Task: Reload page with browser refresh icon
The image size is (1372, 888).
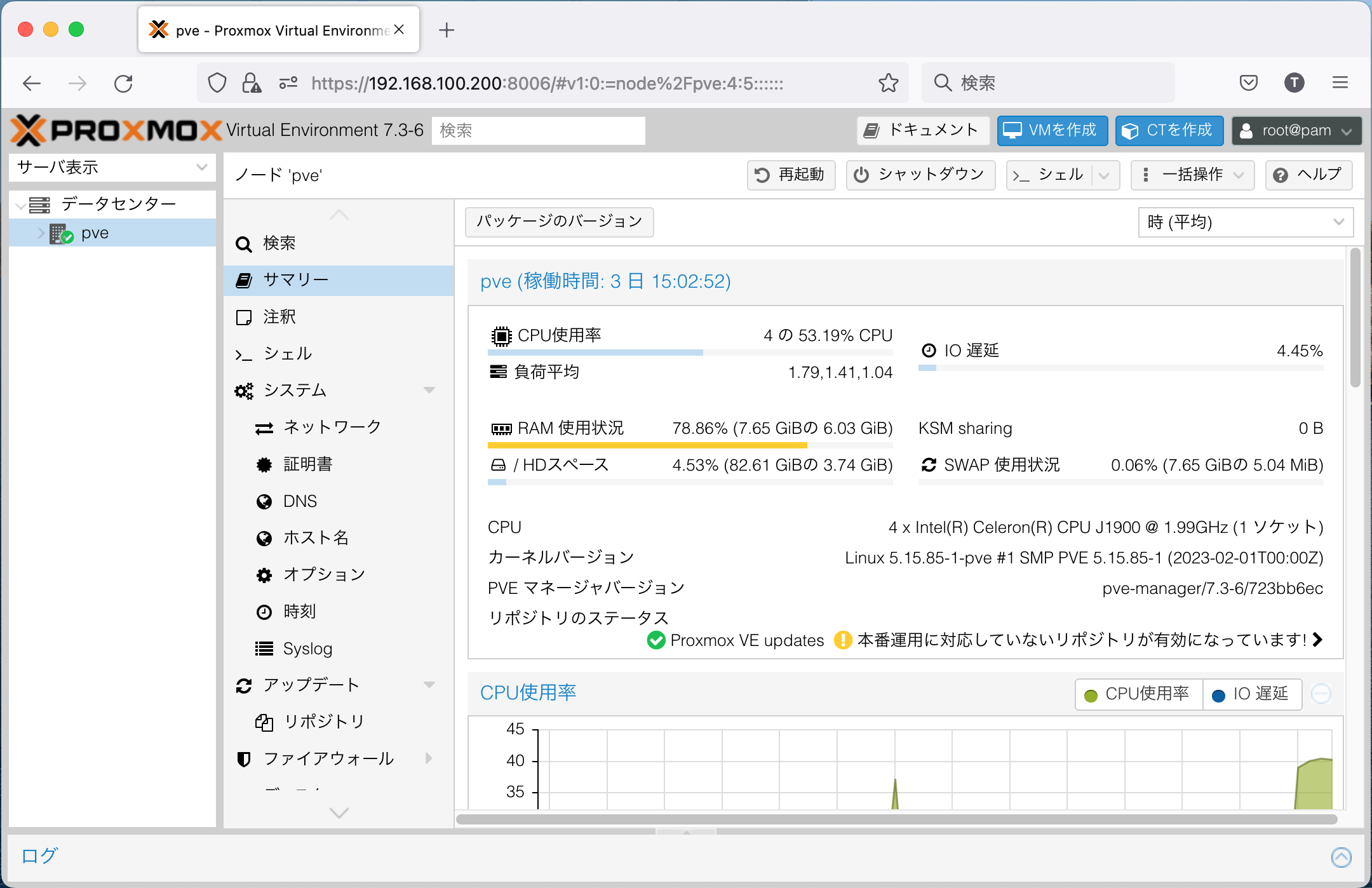Action: (123, 83)
